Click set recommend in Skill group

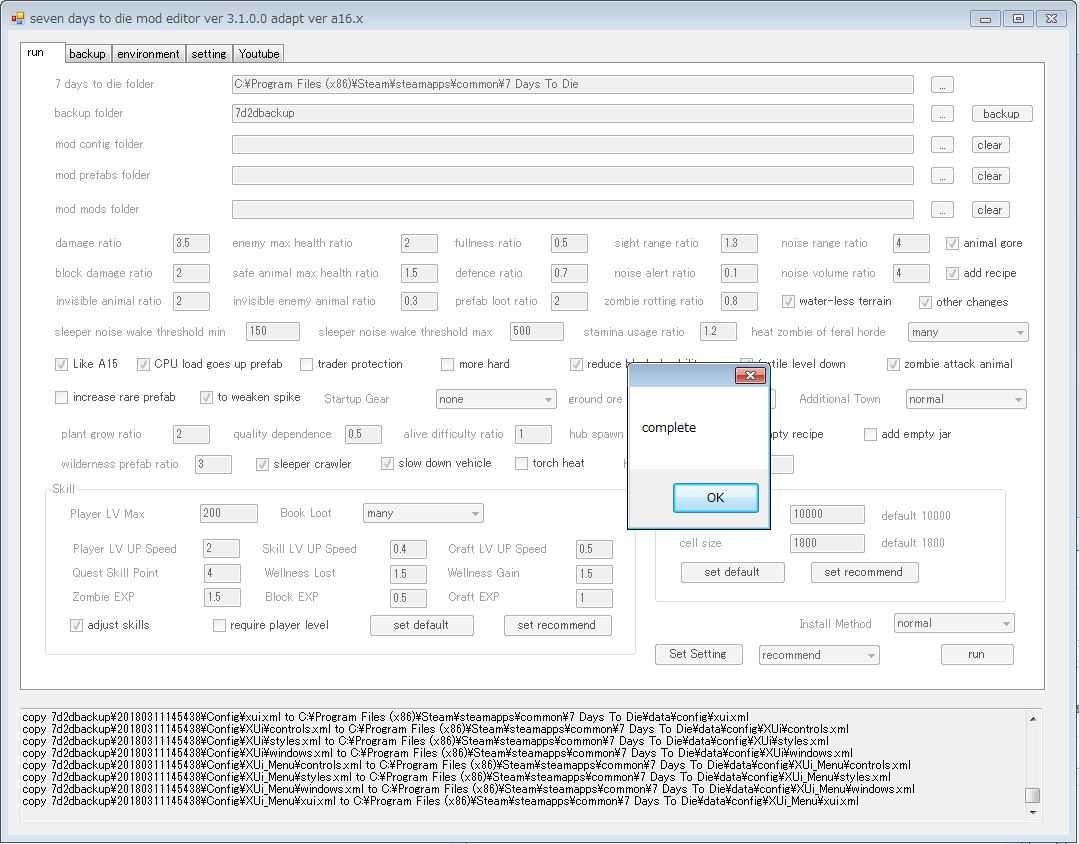pyautogui.click(x=557, y=625)
